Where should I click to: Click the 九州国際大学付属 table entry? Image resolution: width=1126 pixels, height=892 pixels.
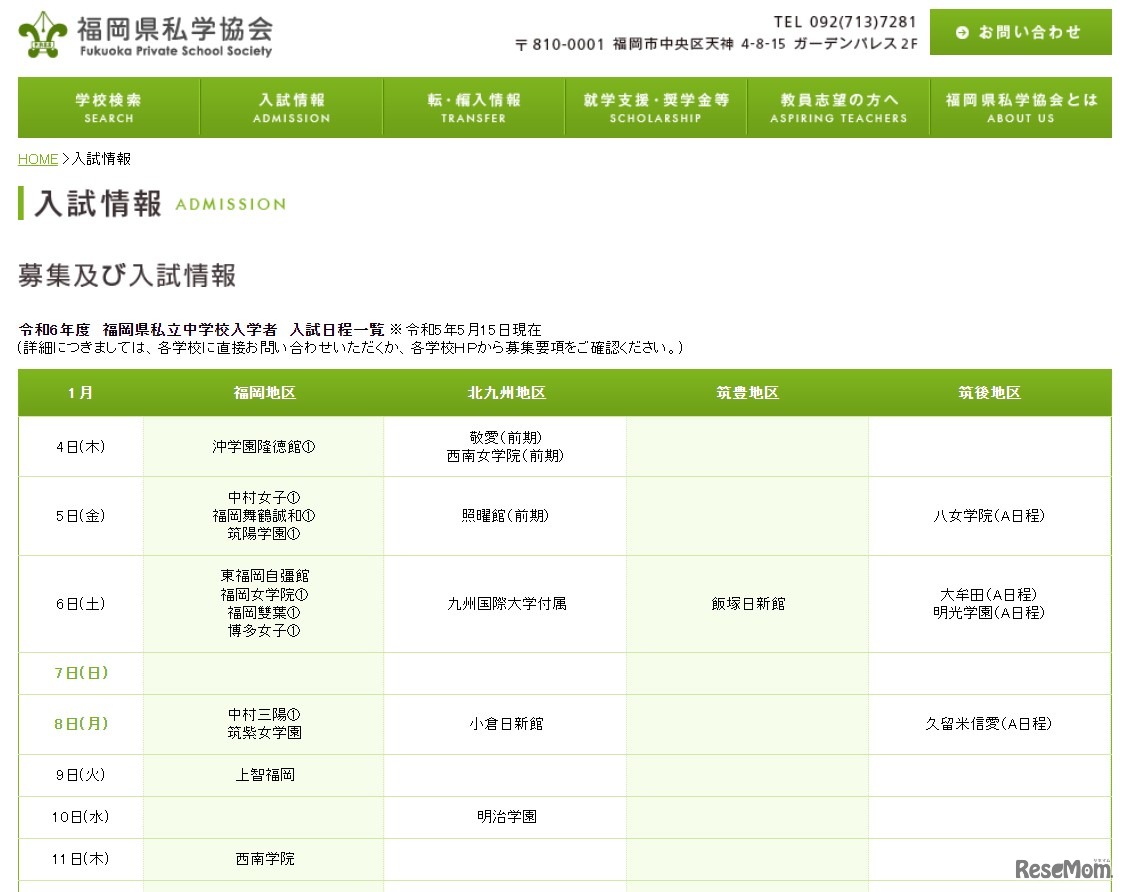(506, 604)
